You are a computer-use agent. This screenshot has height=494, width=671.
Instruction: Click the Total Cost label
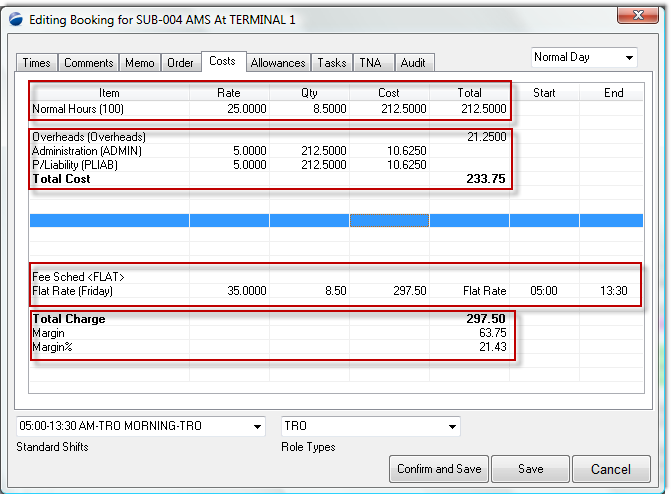pos(61,179)
